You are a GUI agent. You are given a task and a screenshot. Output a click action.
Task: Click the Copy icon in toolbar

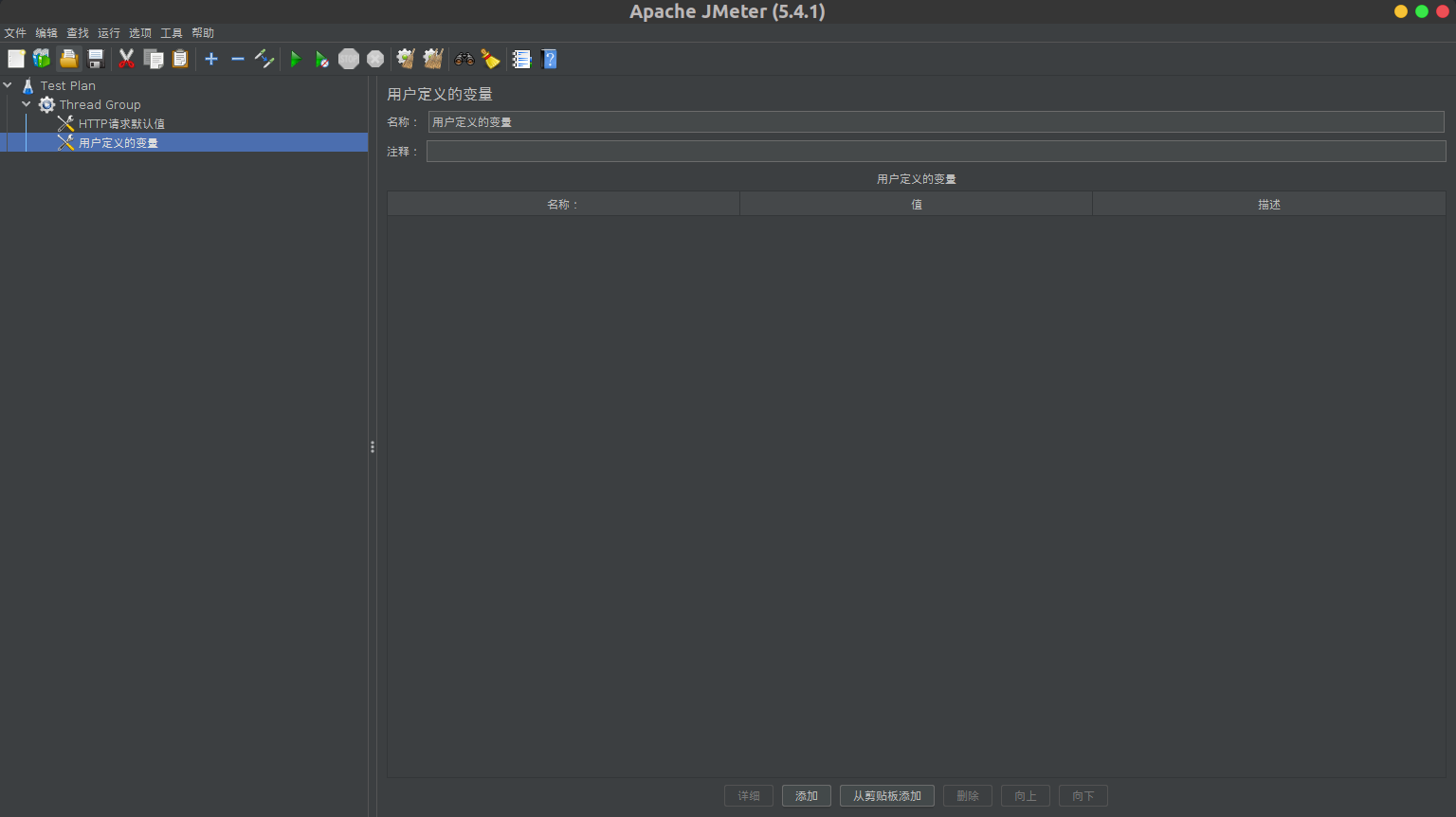point(154,59)
